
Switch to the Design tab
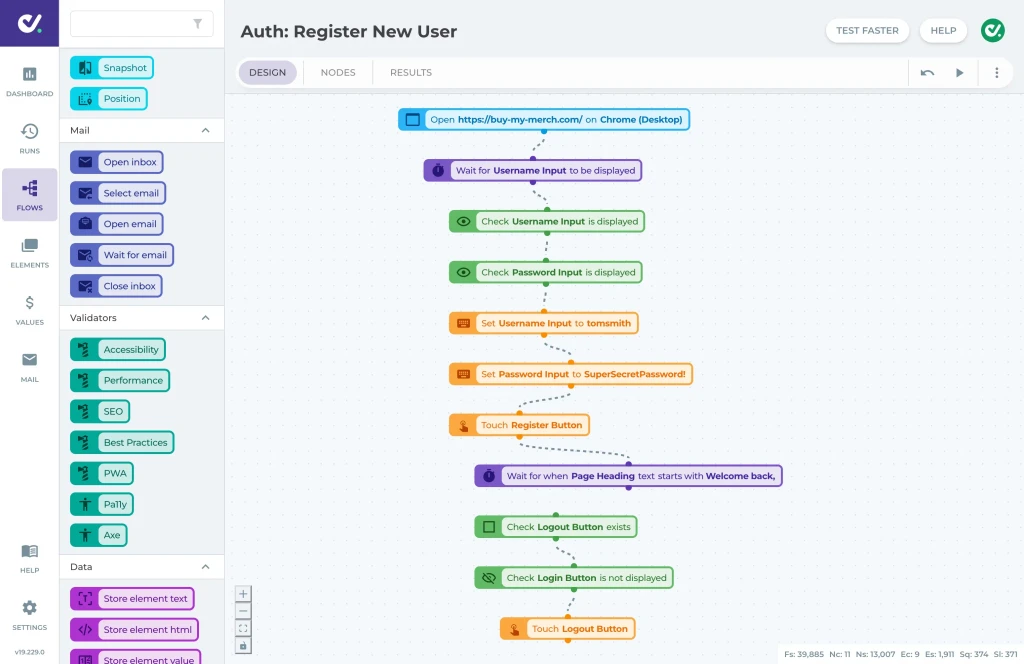click(267, 72)
